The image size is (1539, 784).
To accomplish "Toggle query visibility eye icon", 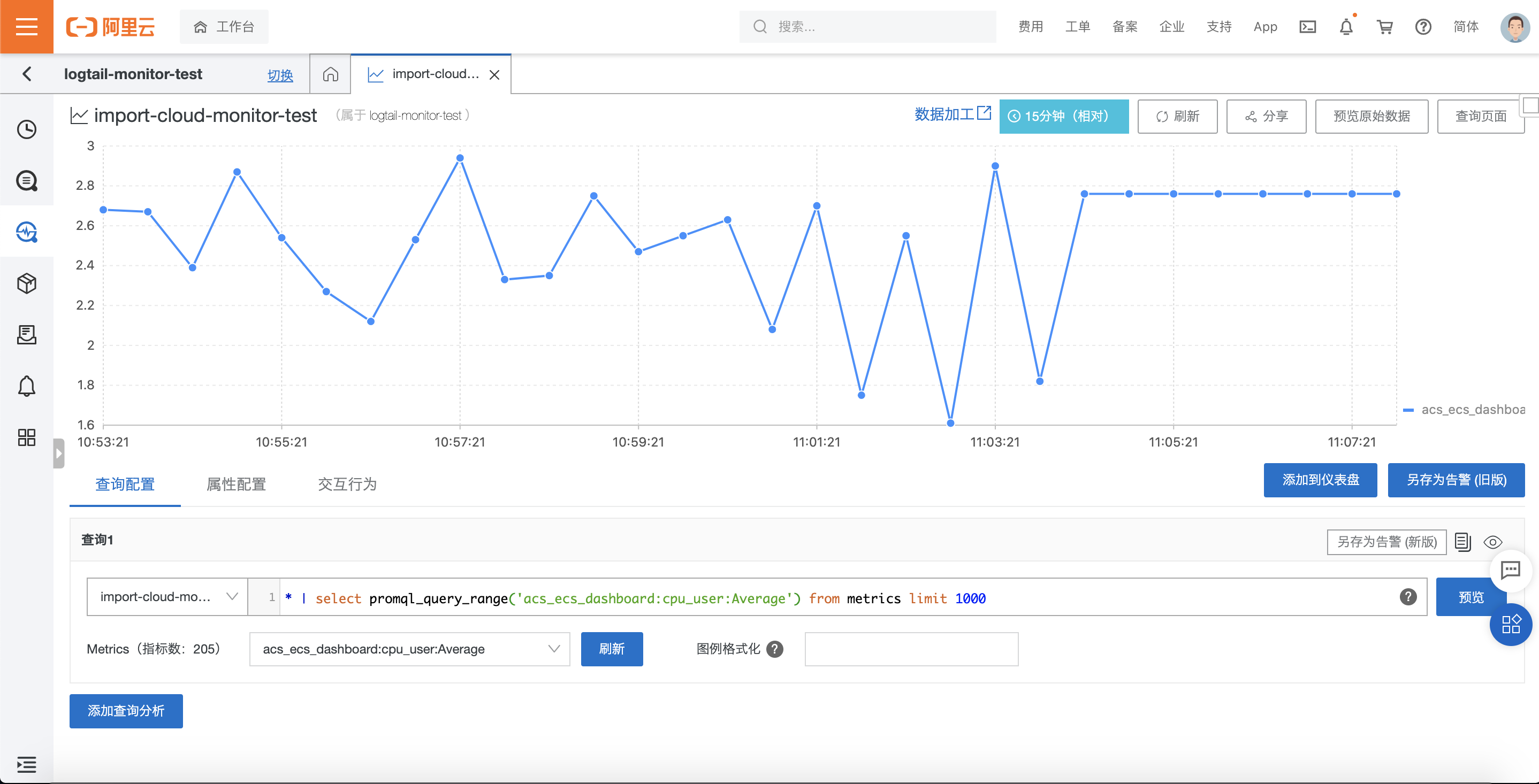I will click(x=1492, y=542).
